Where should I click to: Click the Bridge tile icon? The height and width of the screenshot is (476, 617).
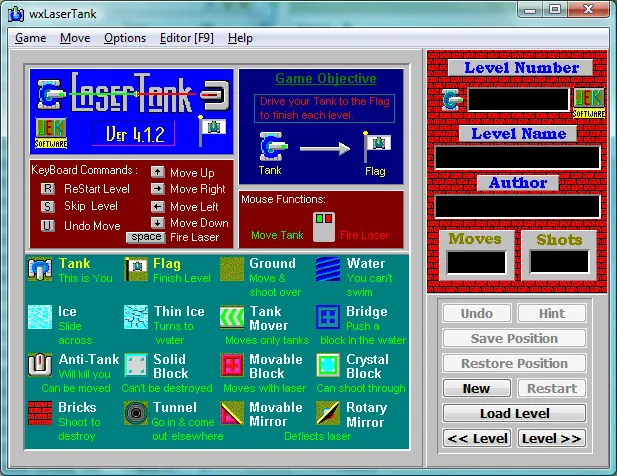click(x=328, y=317)
